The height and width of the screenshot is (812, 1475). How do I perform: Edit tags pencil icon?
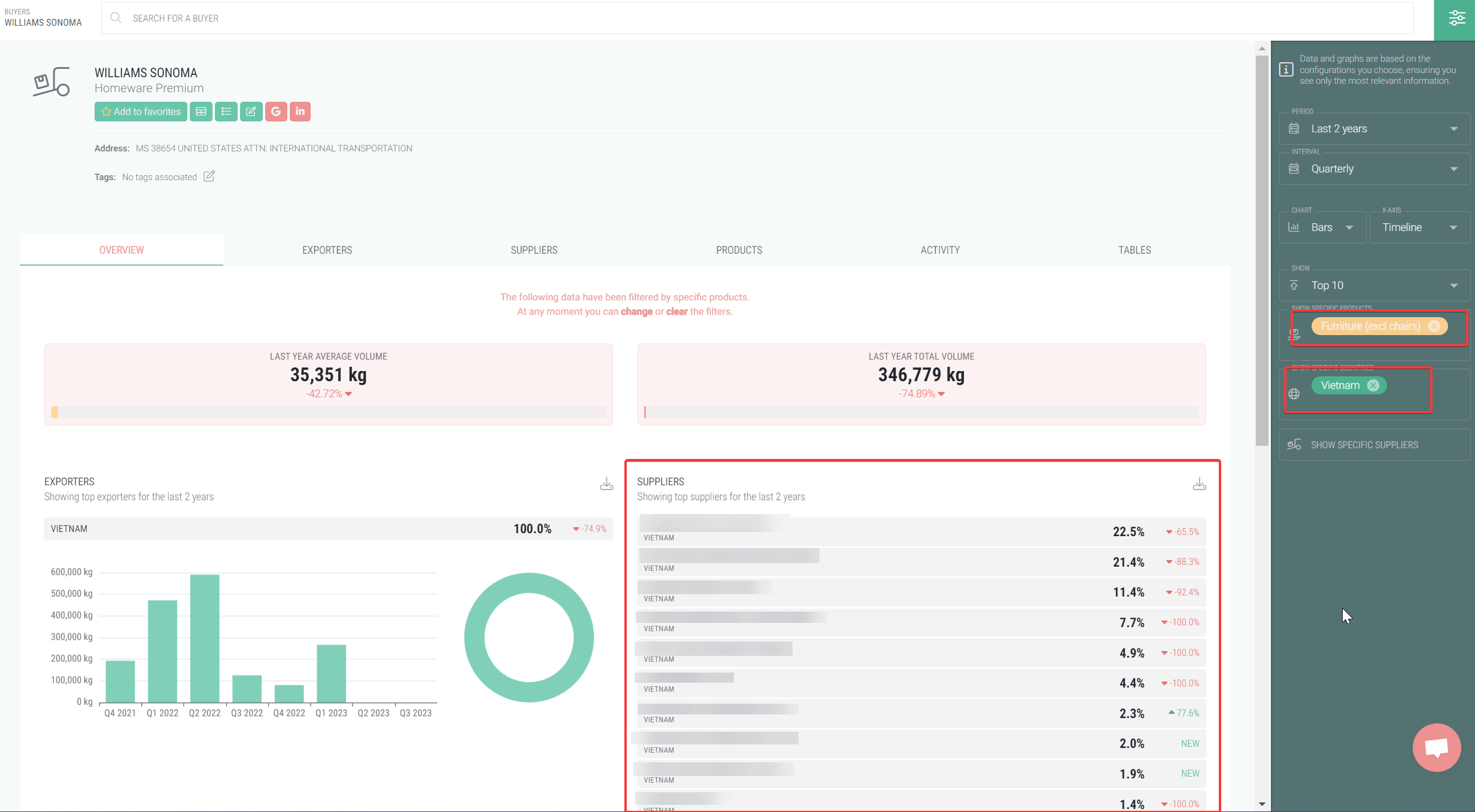coord(209,177)
